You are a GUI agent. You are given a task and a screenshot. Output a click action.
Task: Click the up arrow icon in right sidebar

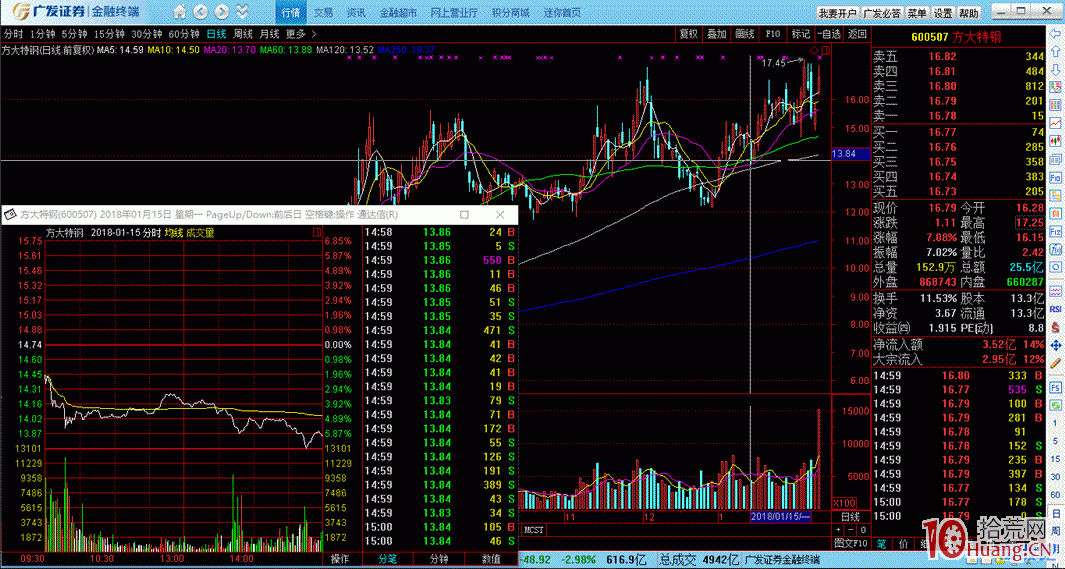[1057, 54]
